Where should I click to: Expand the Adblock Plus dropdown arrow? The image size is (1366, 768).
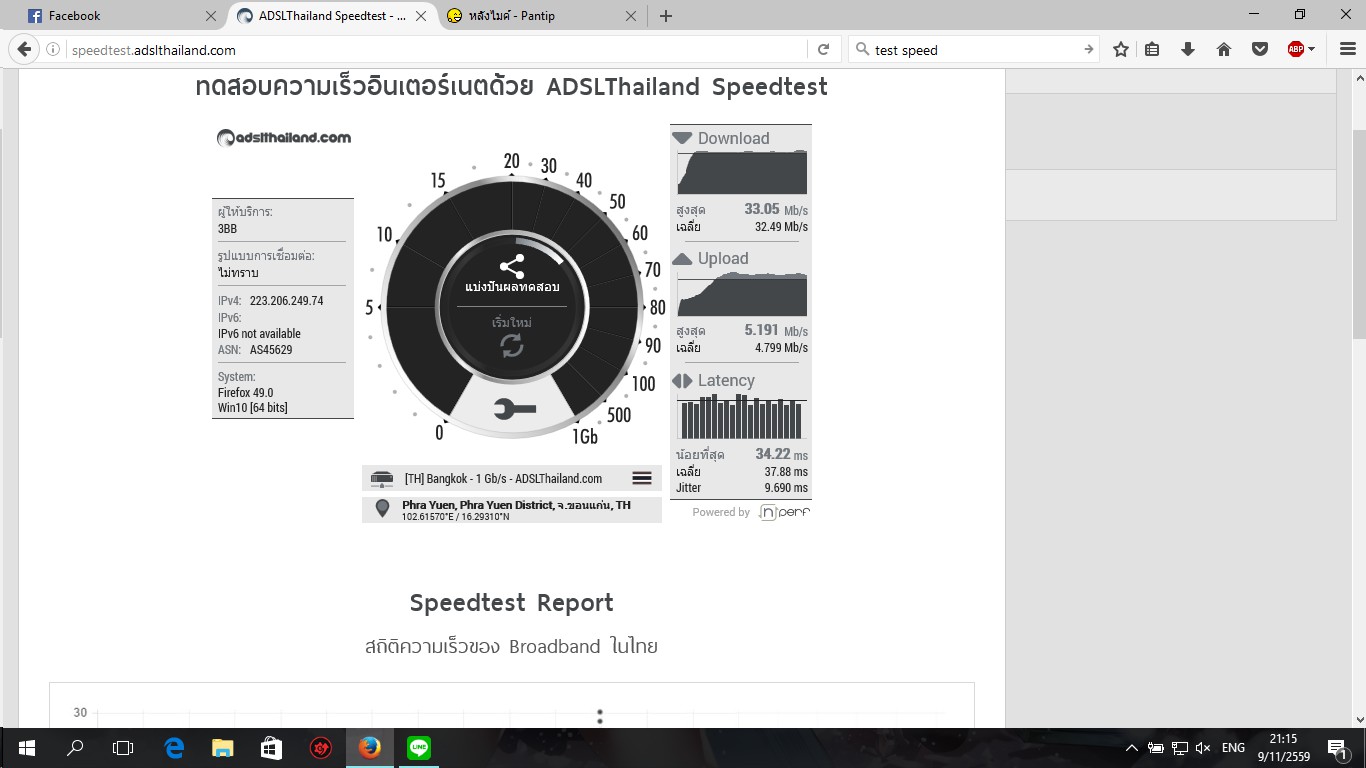[x=1311, y=49]
